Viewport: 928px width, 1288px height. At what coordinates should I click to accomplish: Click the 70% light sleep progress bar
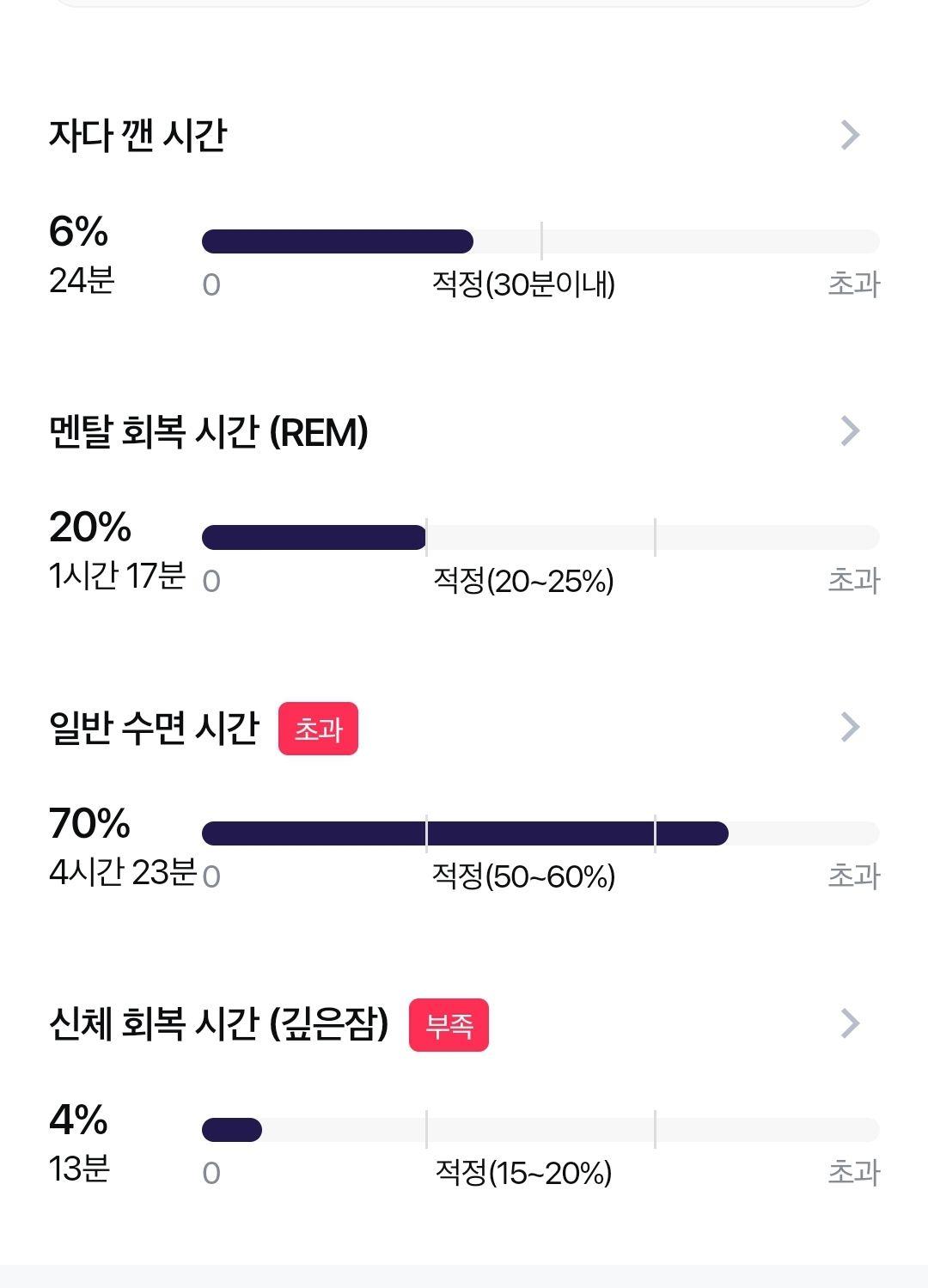(540, 833)
